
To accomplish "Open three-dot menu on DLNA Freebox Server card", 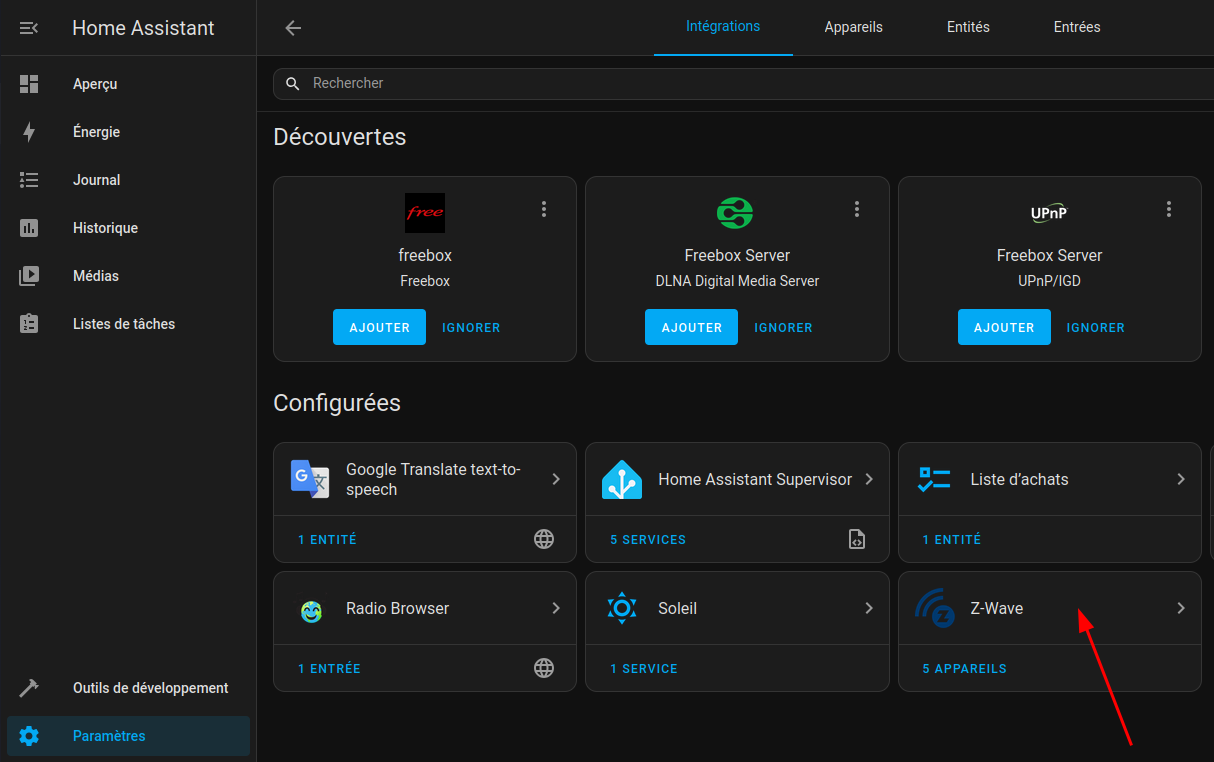I will [857, 209].
